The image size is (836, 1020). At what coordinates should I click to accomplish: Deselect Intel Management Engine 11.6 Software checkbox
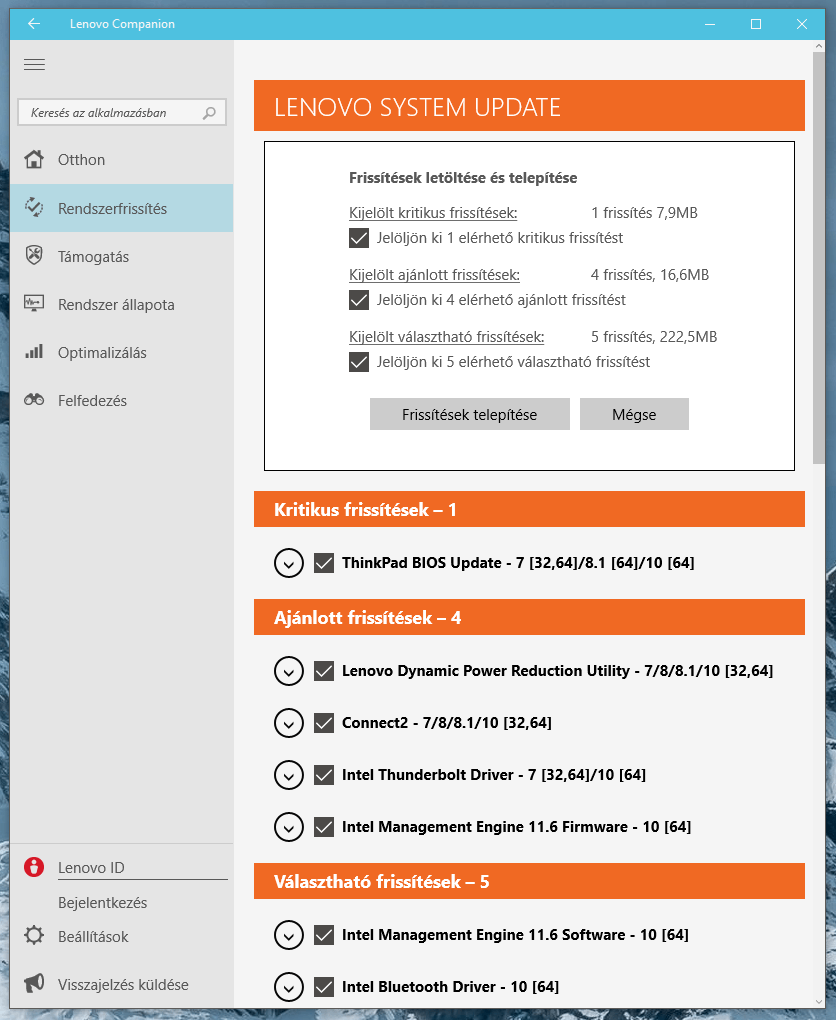pos(324,935)
